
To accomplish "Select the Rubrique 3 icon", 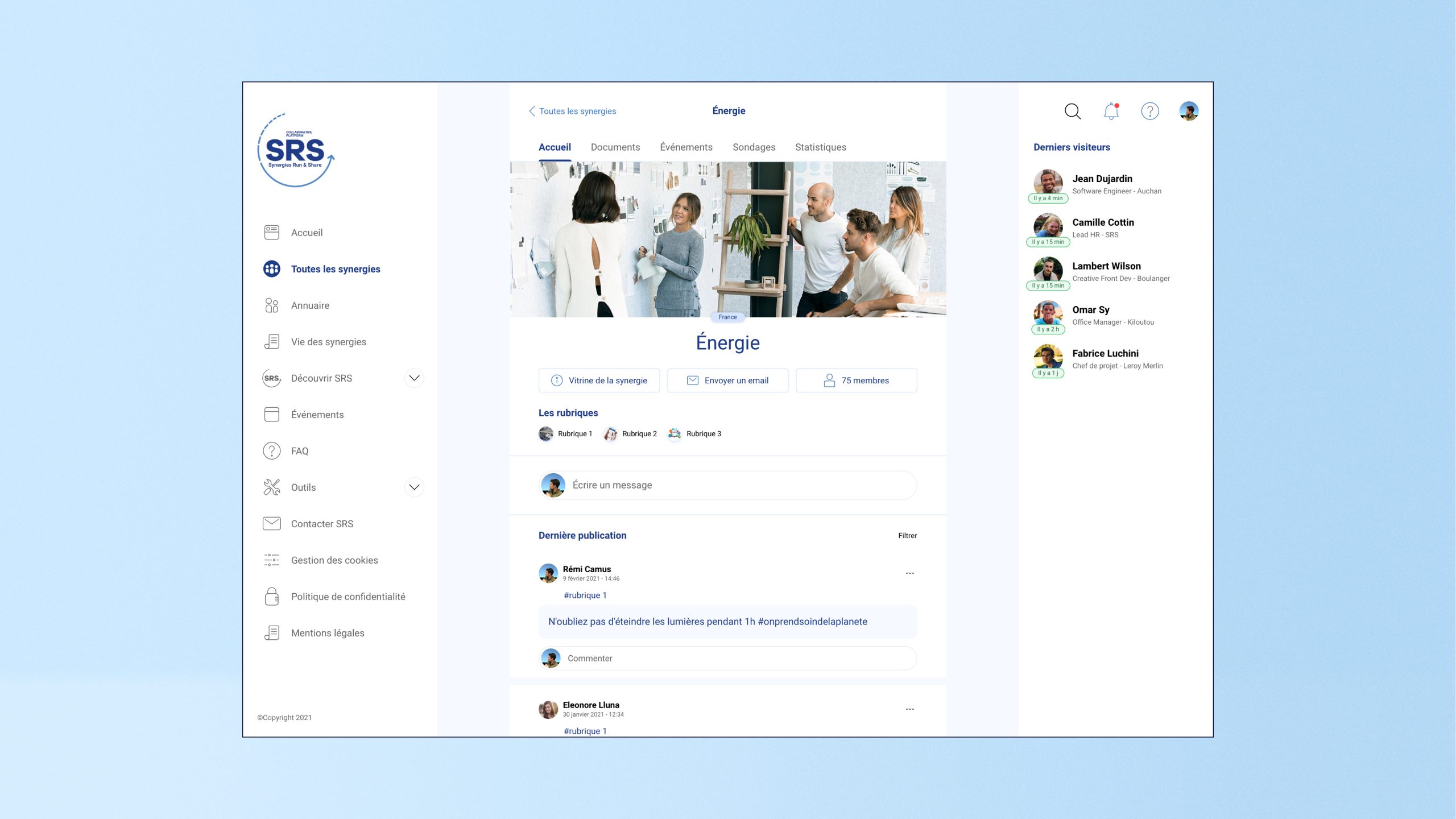I will [x=675, y=434].
